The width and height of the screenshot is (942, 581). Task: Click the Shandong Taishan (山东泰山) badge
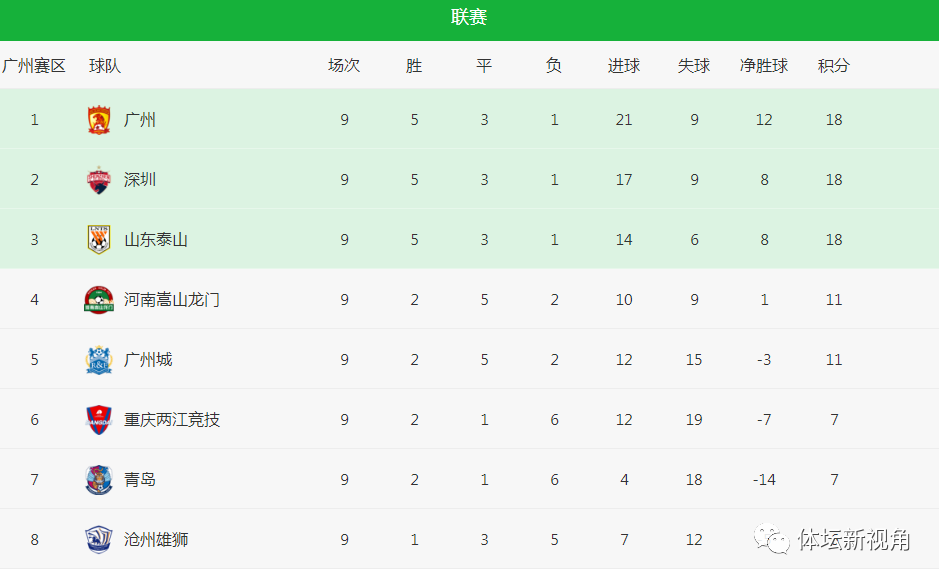[99, 240]
